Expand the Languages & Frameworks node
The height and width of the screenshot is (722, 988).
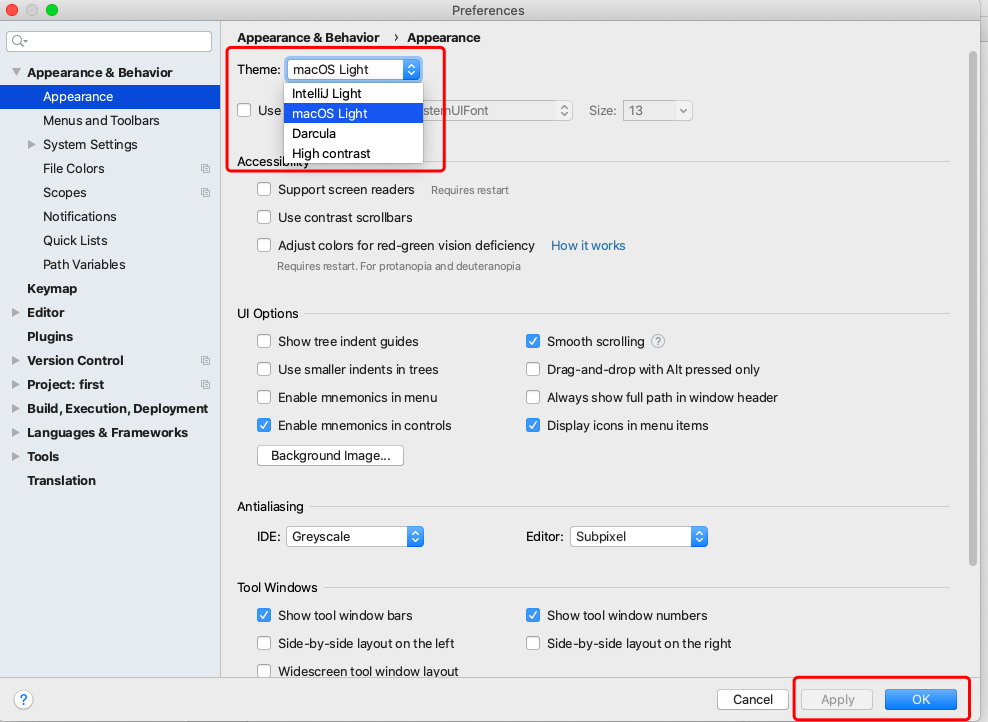coord(16,432)
